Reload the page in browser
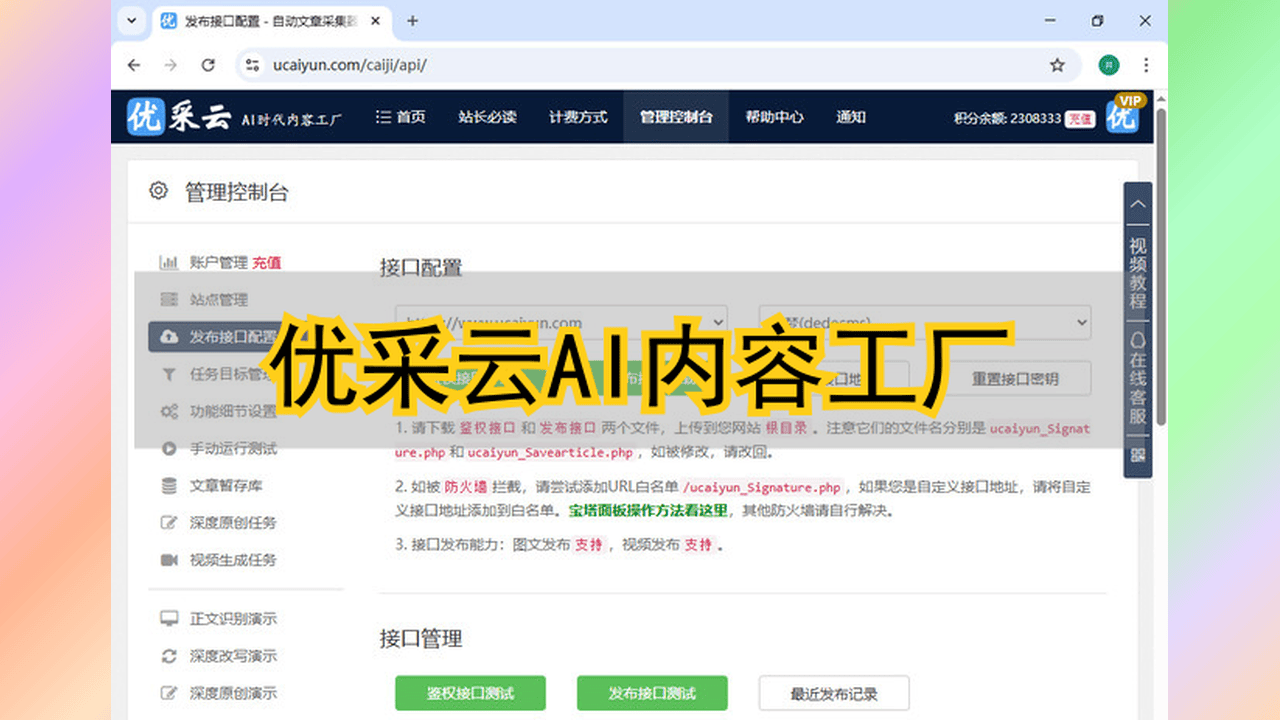This screenshot has height=720, width=1280. (x=208, y=65)
